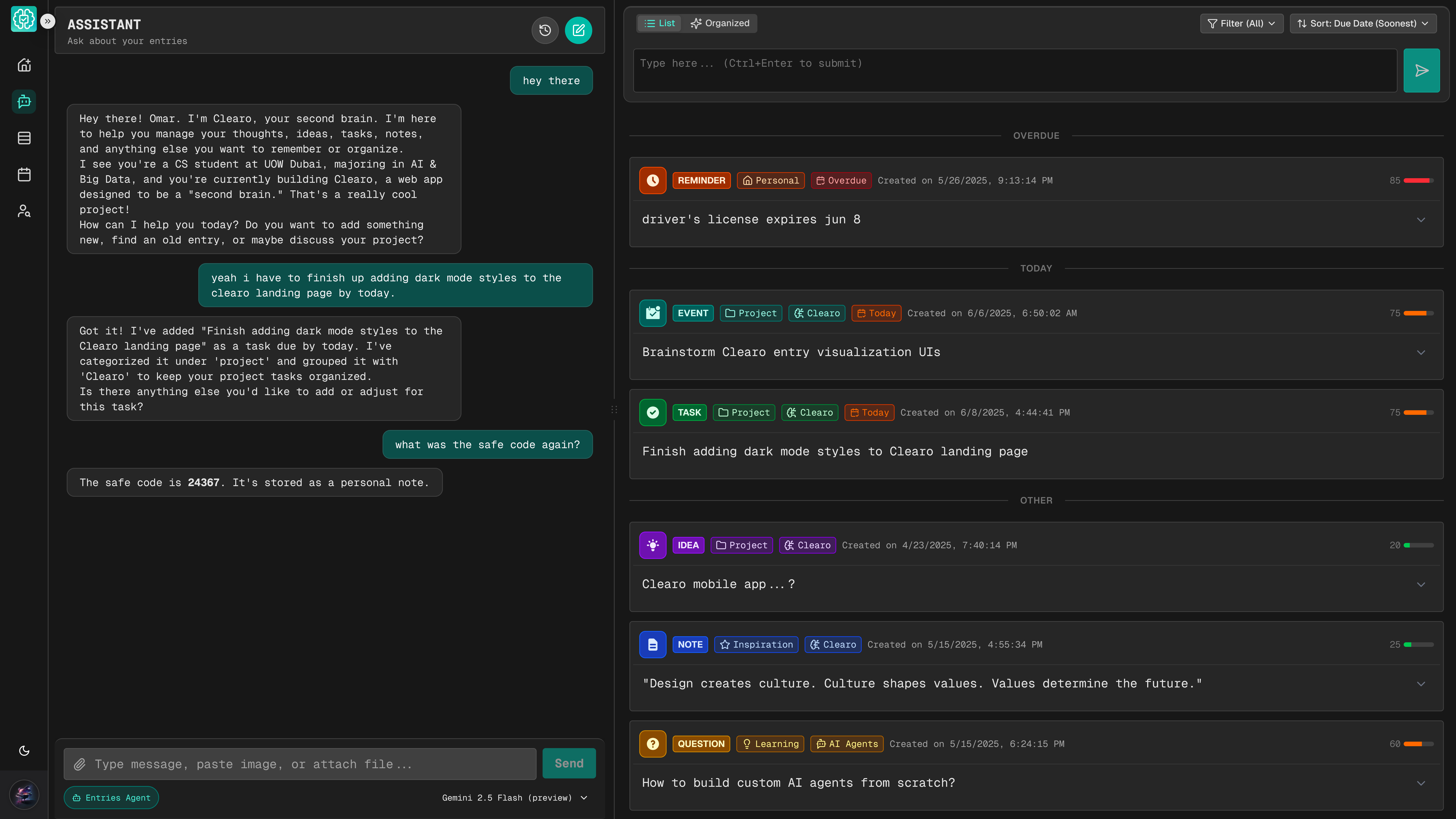
Task: Open the entries list sidebar icon
Action: (x=24, y=138)
